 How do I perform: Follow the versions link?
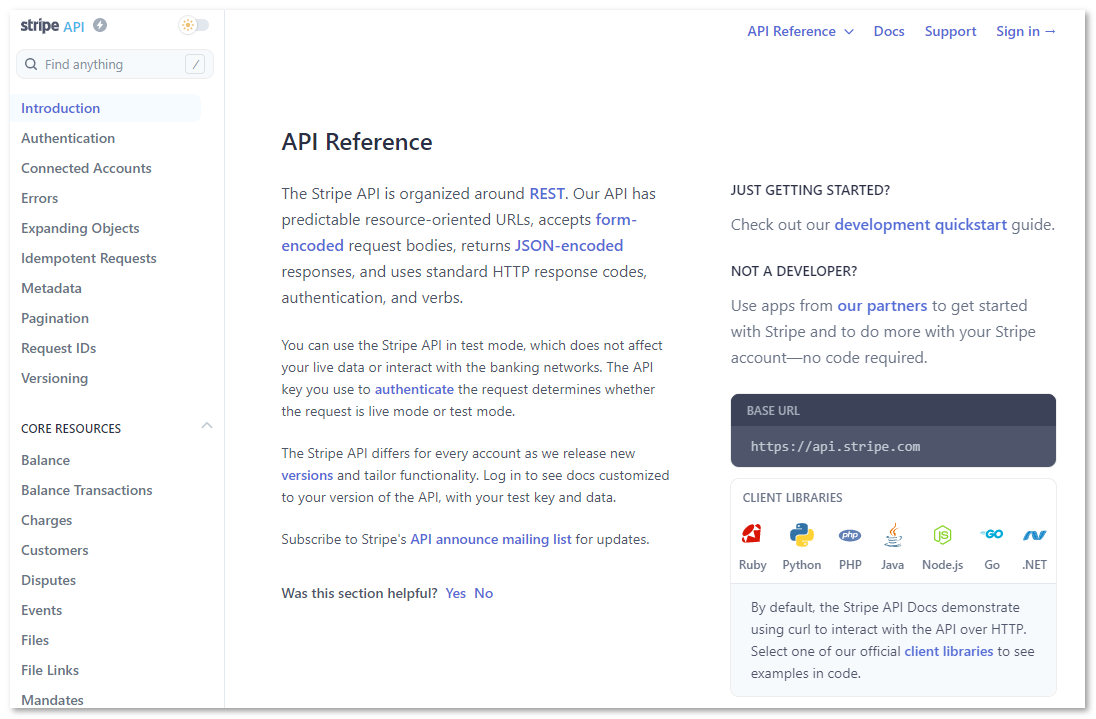307,476
